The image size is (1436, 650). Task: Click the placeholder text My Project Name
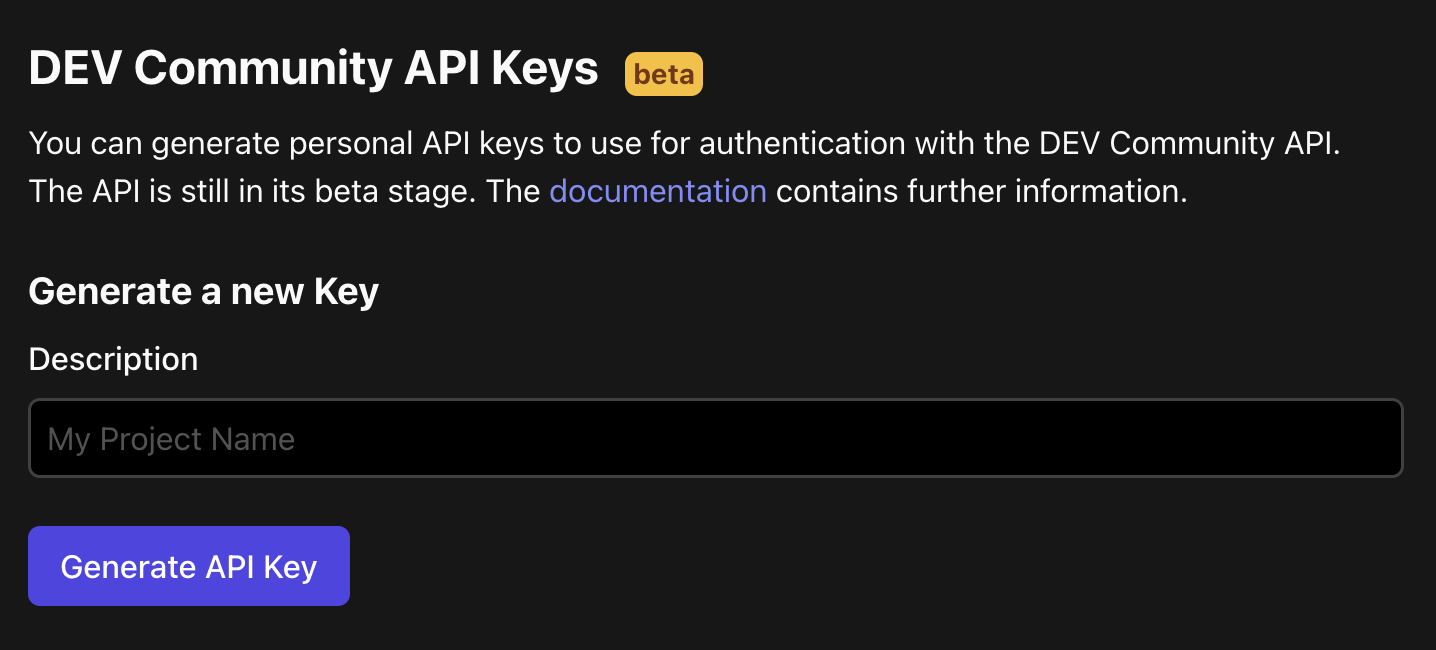point(170,438)
